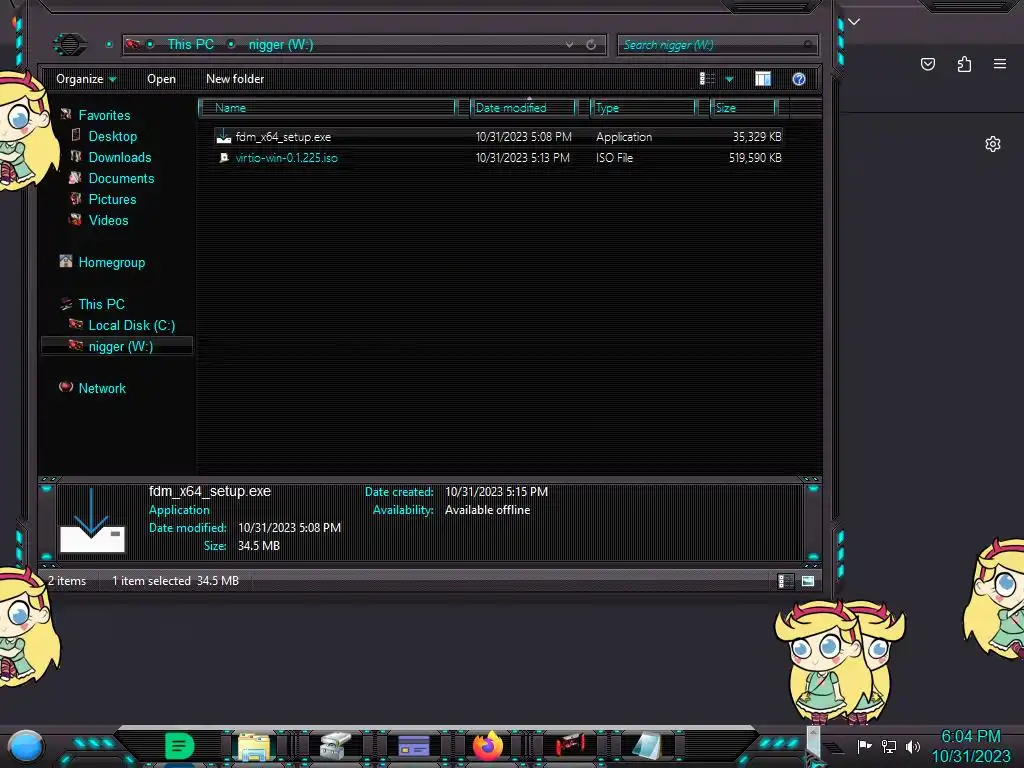The image size is (1024, 768).
Task: Open Videos in the navigation pane
Action: coord(108,220)
